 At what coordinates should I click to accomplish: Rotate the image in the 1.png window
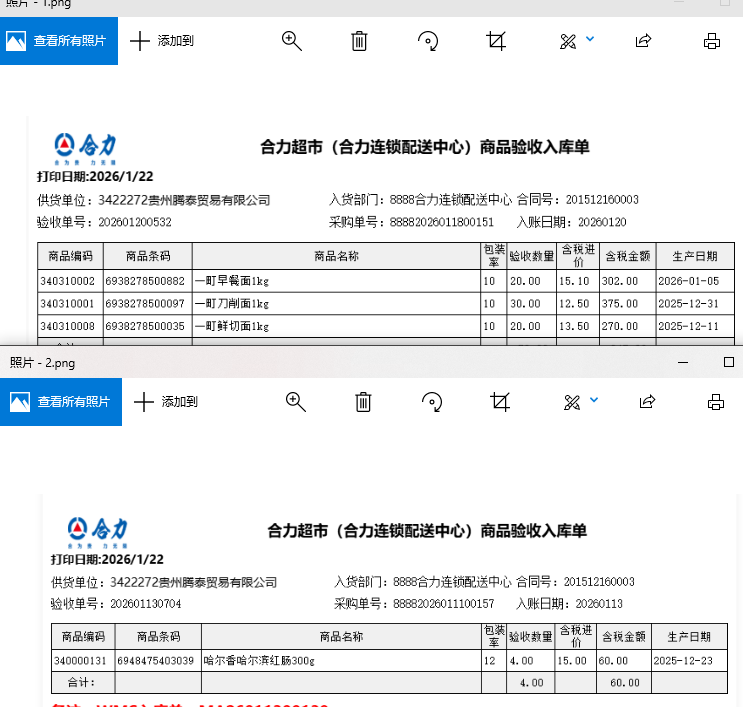click(x=428, y=41)
